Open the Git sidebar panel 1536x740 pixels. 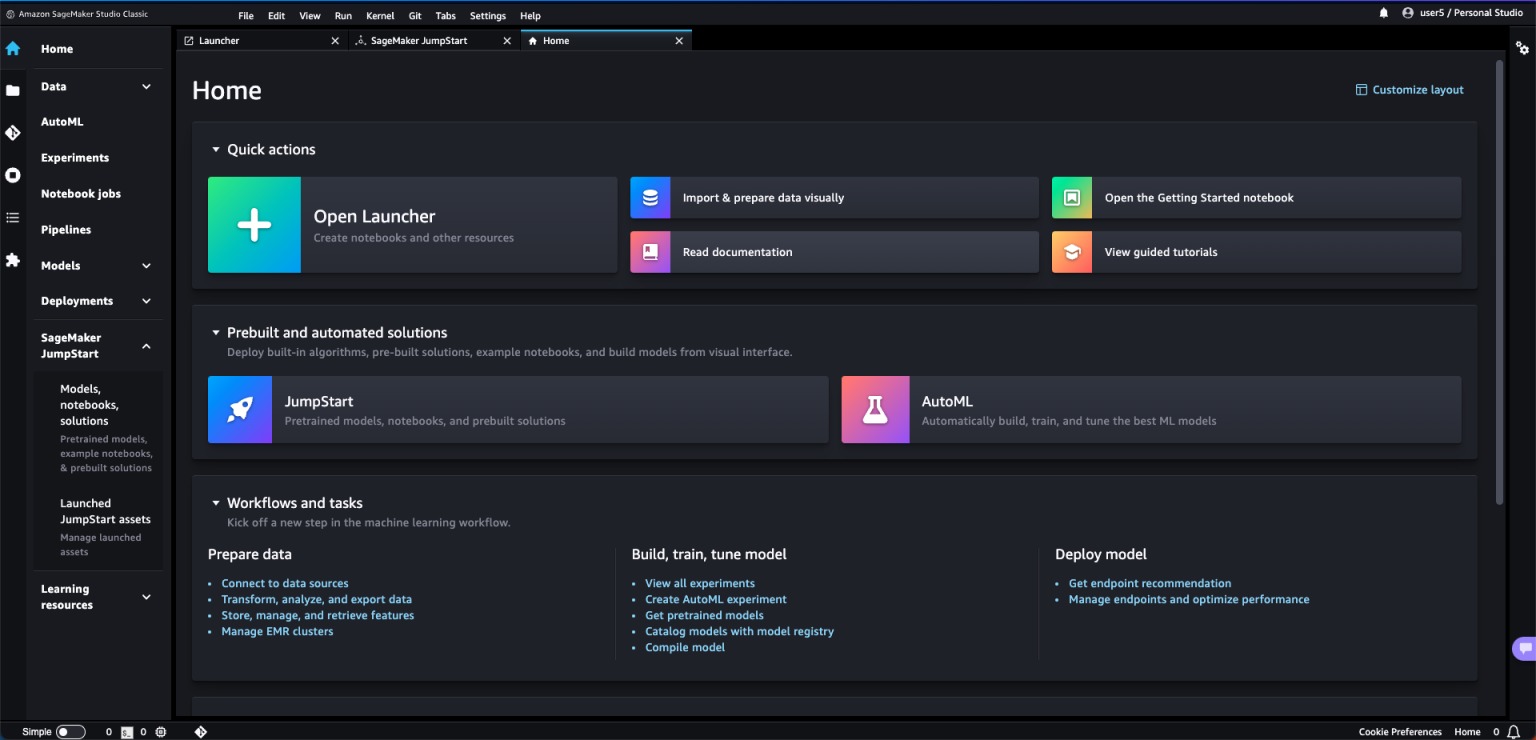pos(13,132)
